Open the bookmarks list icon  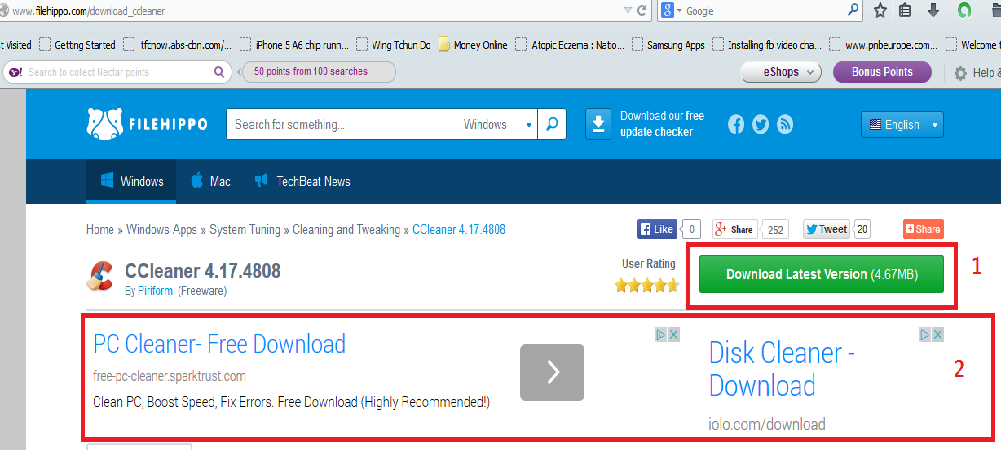pyautogui.click(x=905, y=10)
